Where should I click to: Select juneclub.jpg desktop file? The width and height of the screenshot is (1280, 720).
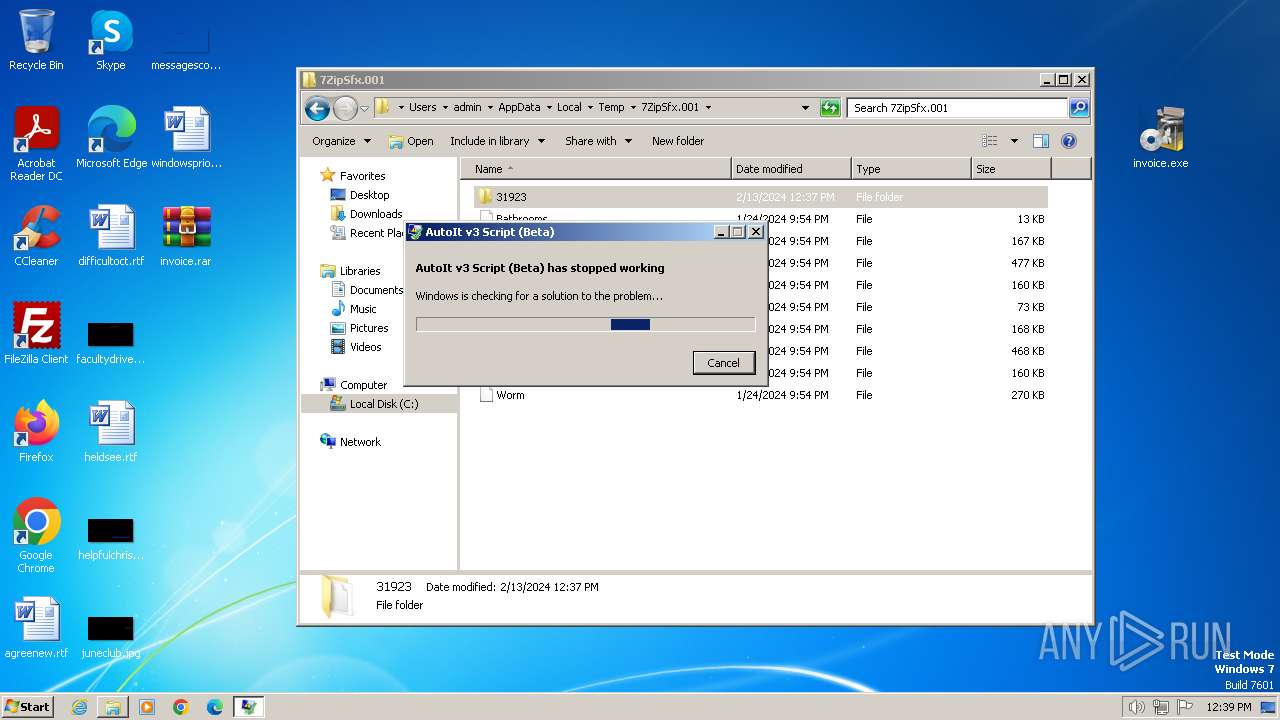tap(111, 636)
